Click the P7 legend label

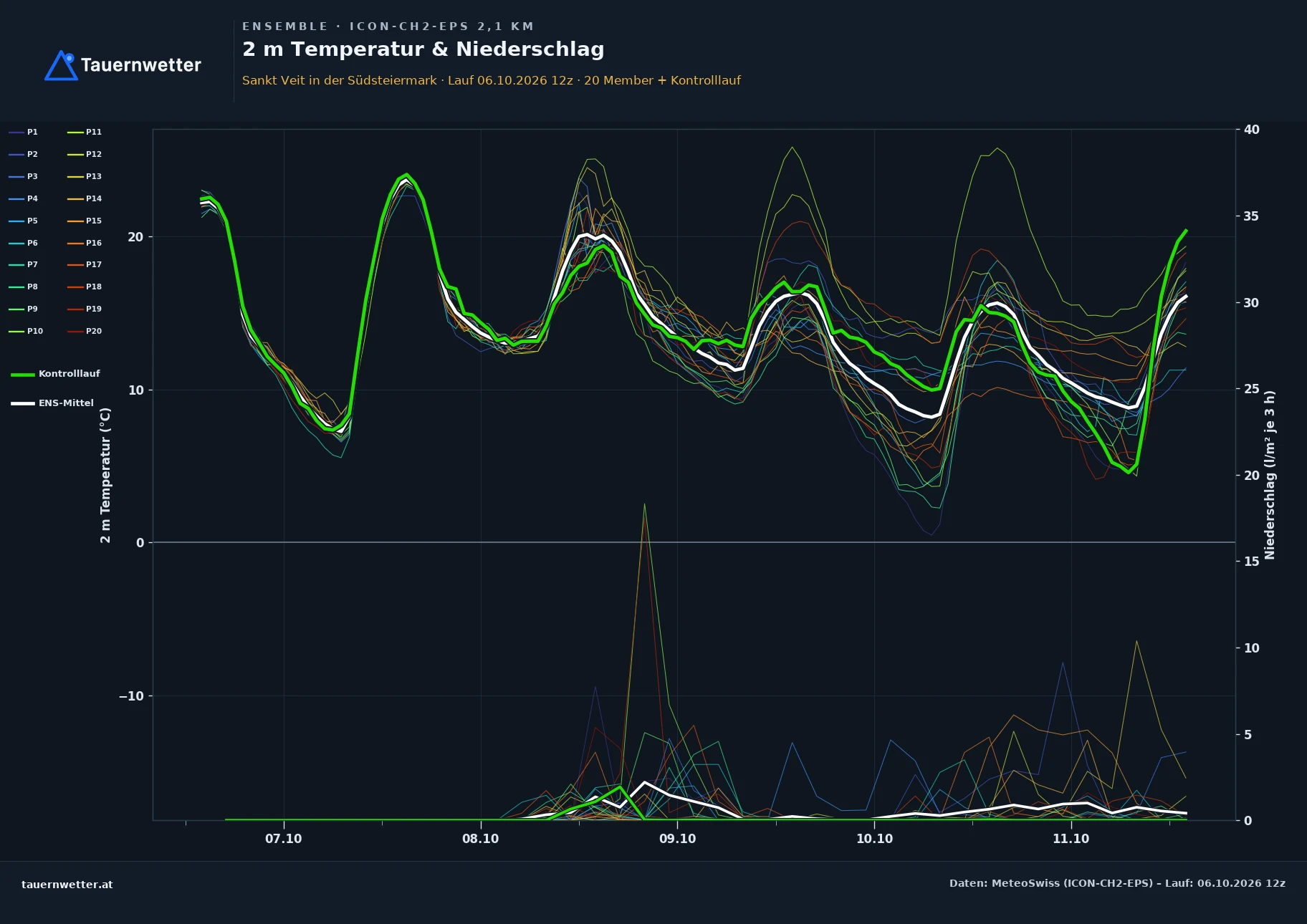[24, 264]
